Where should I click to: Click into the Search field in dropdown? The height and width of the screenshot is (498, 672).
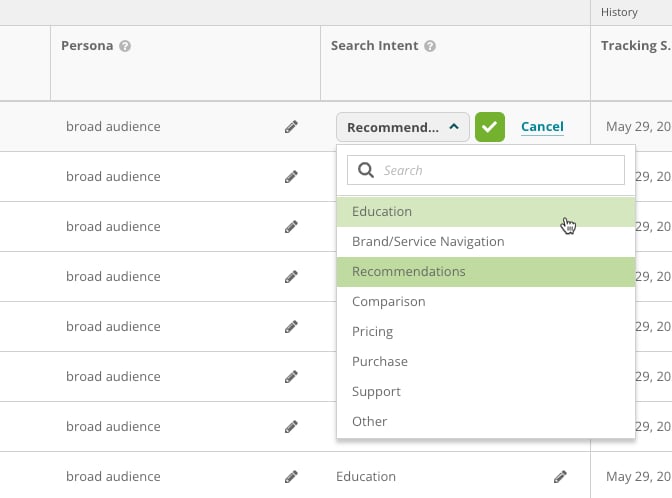[486, 170]
